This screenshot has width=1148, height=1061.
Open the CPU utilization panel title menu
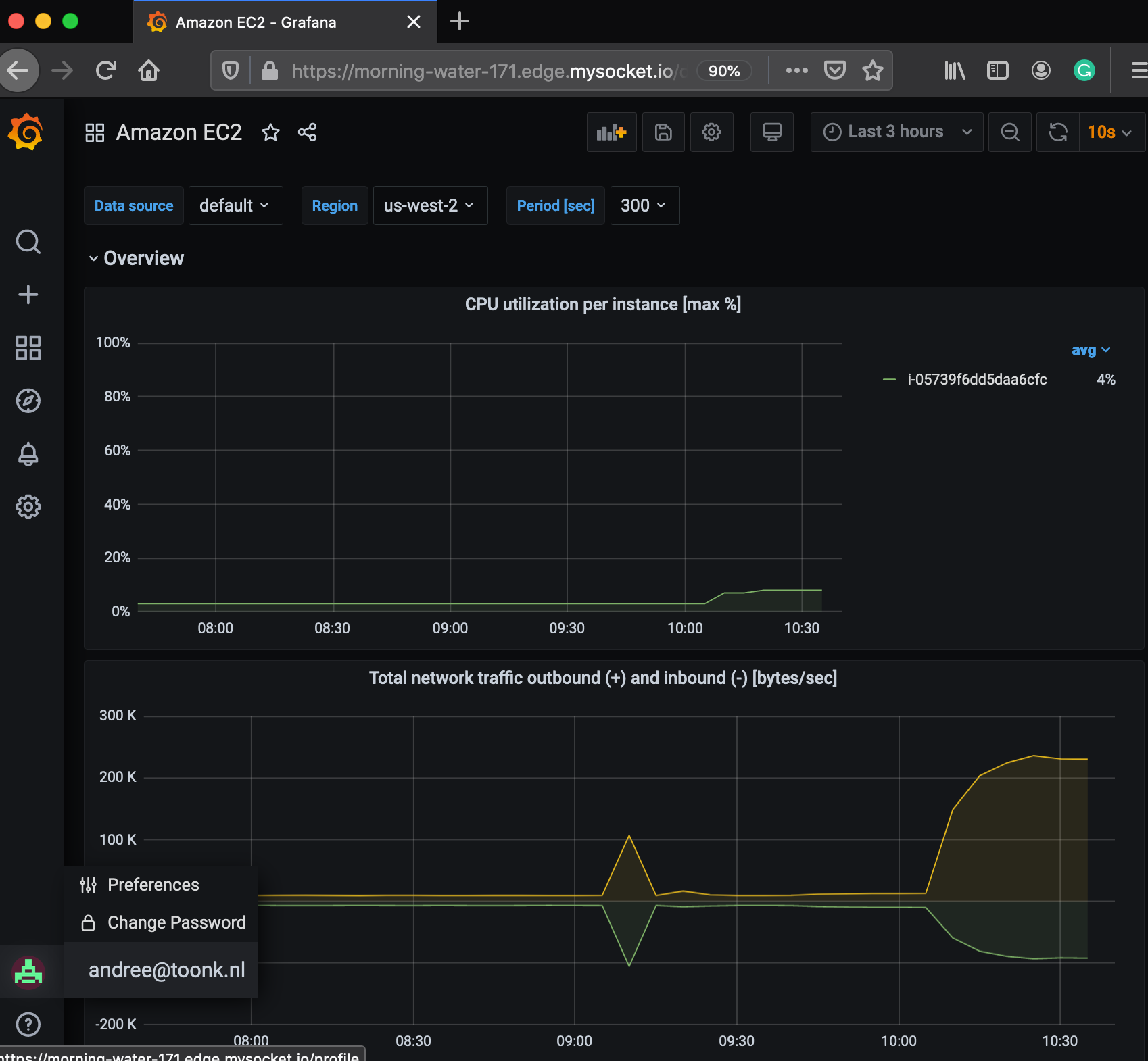602,305
